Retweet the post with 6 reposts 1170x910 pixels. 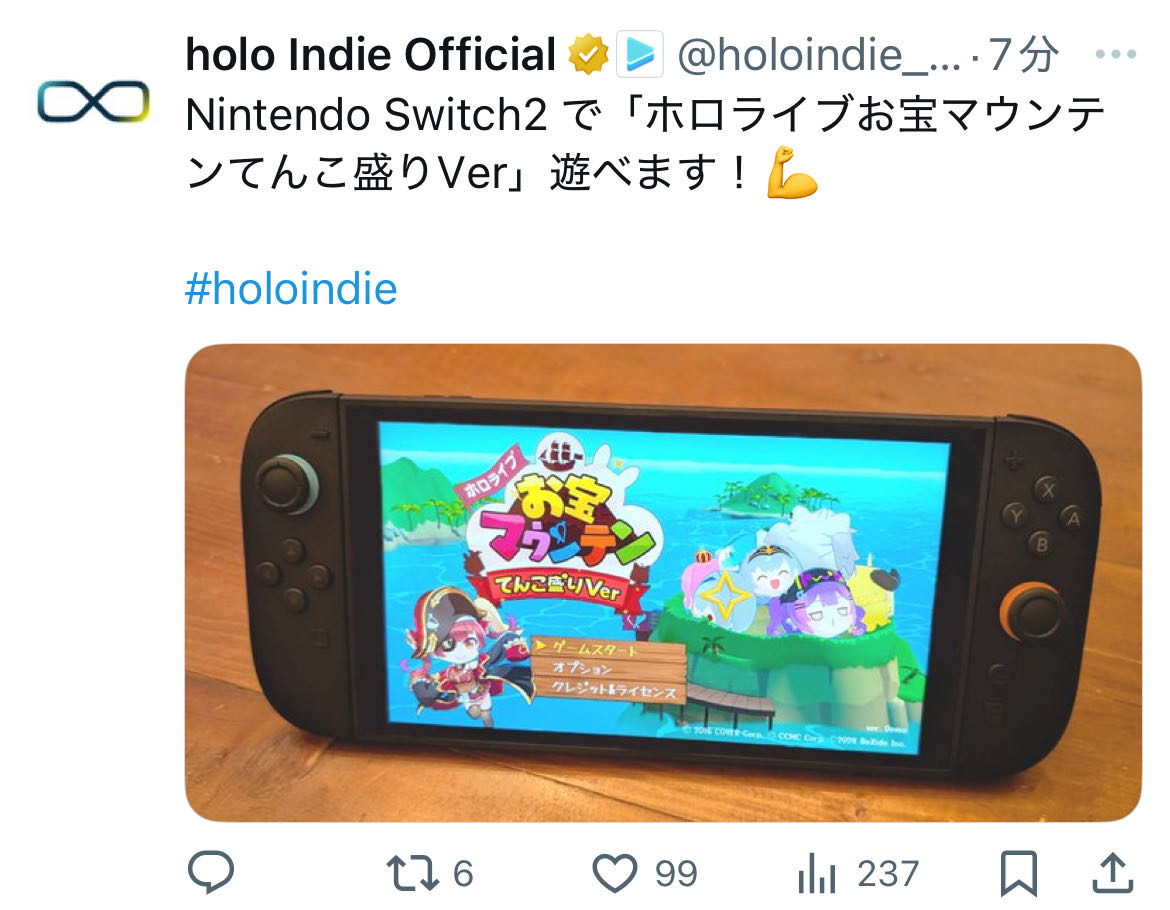tap(412, 873)
